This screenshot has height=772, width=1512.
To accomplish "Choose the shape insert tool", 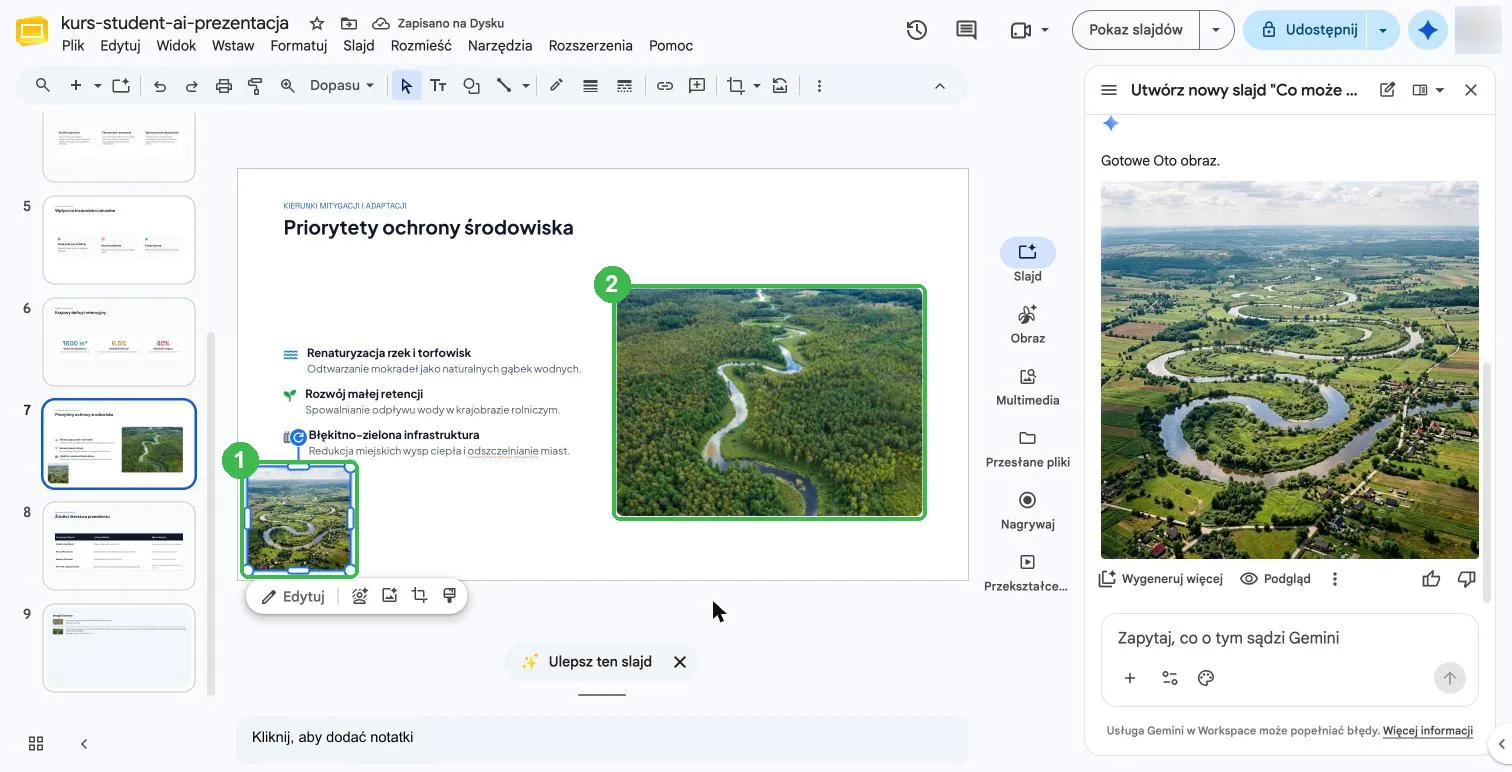I will coord(472,86).
